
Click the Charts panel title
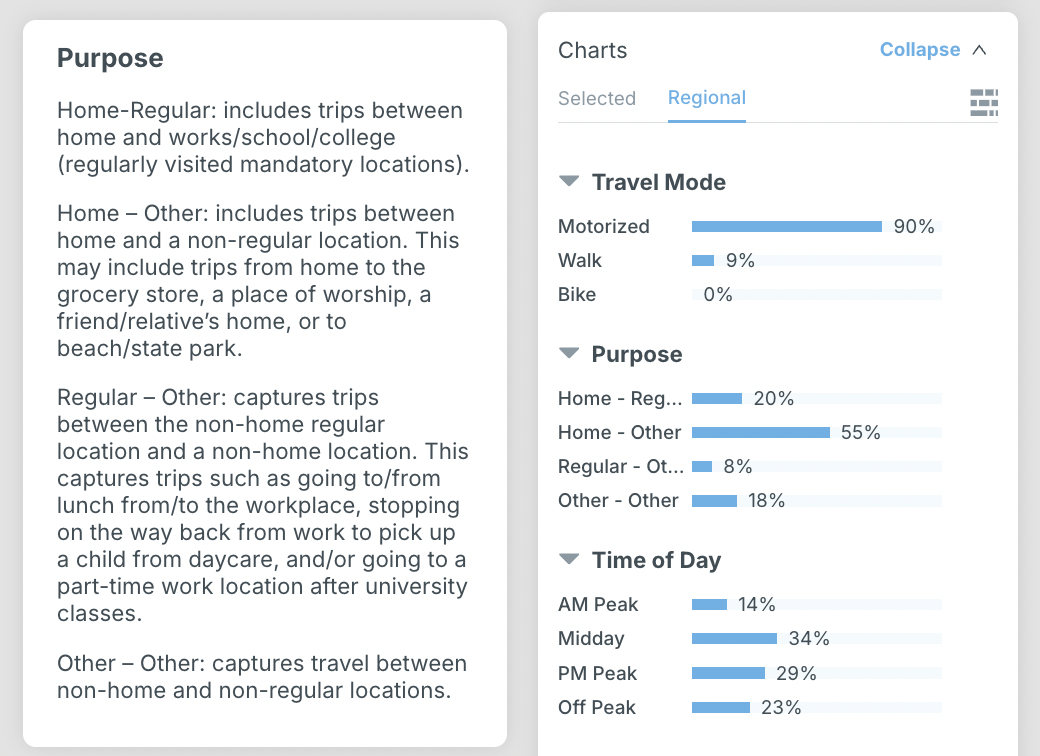point(593,50)
